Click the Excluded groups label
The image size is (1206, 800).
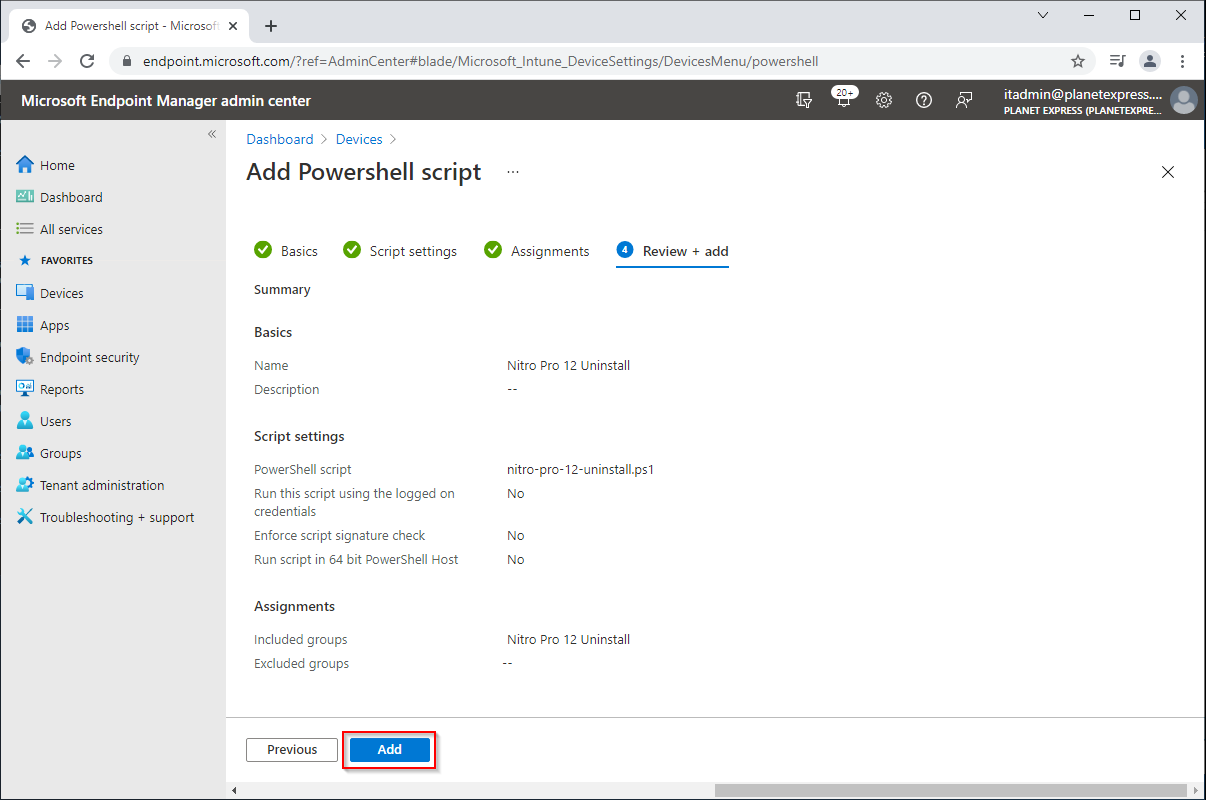click(x=301, y=663)
